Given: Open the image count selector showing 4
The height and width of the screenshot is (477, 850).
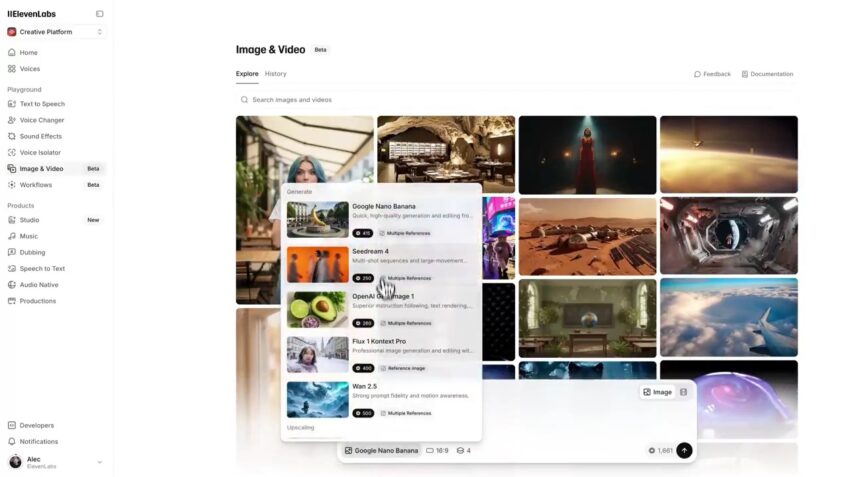Looking at the screenshot, I should (x=463, y=451).
